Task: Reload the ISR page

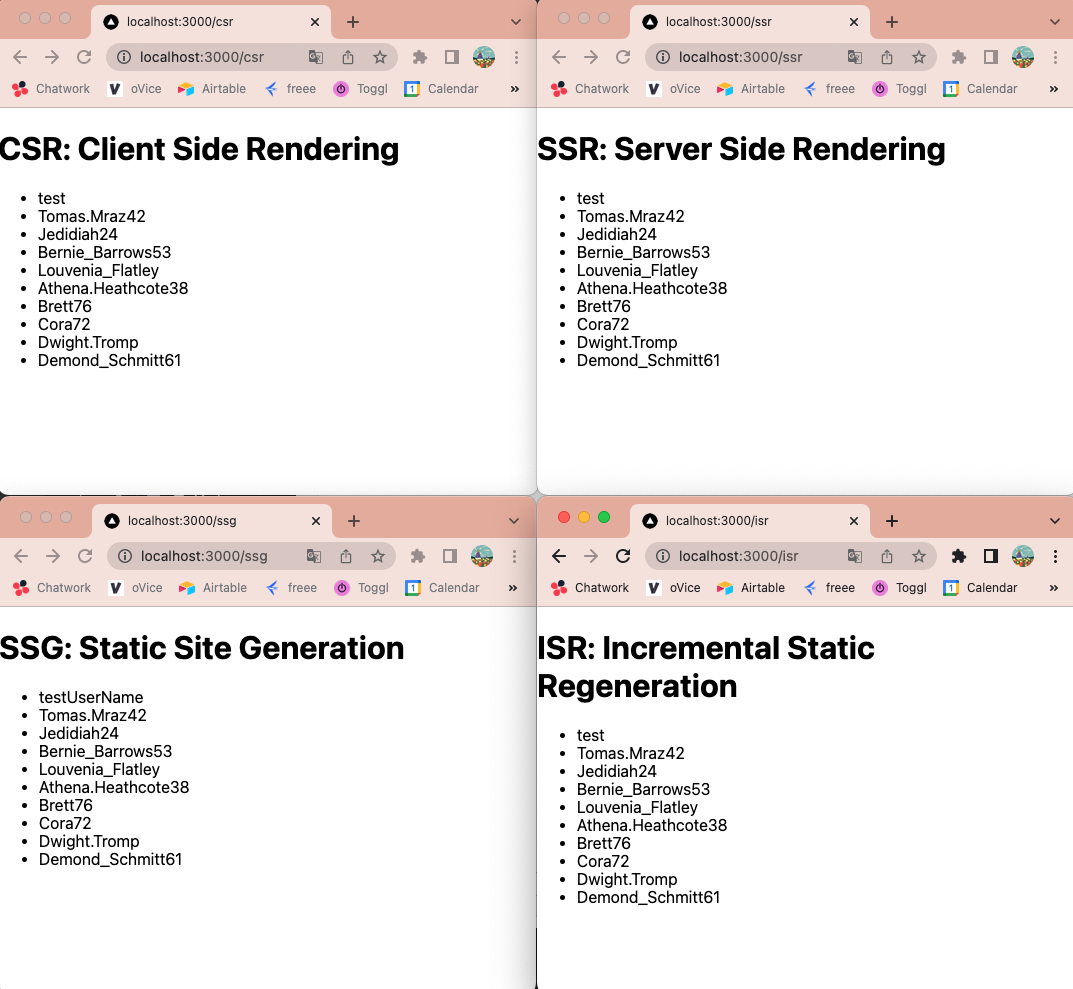Action: [x=623, y=555]
